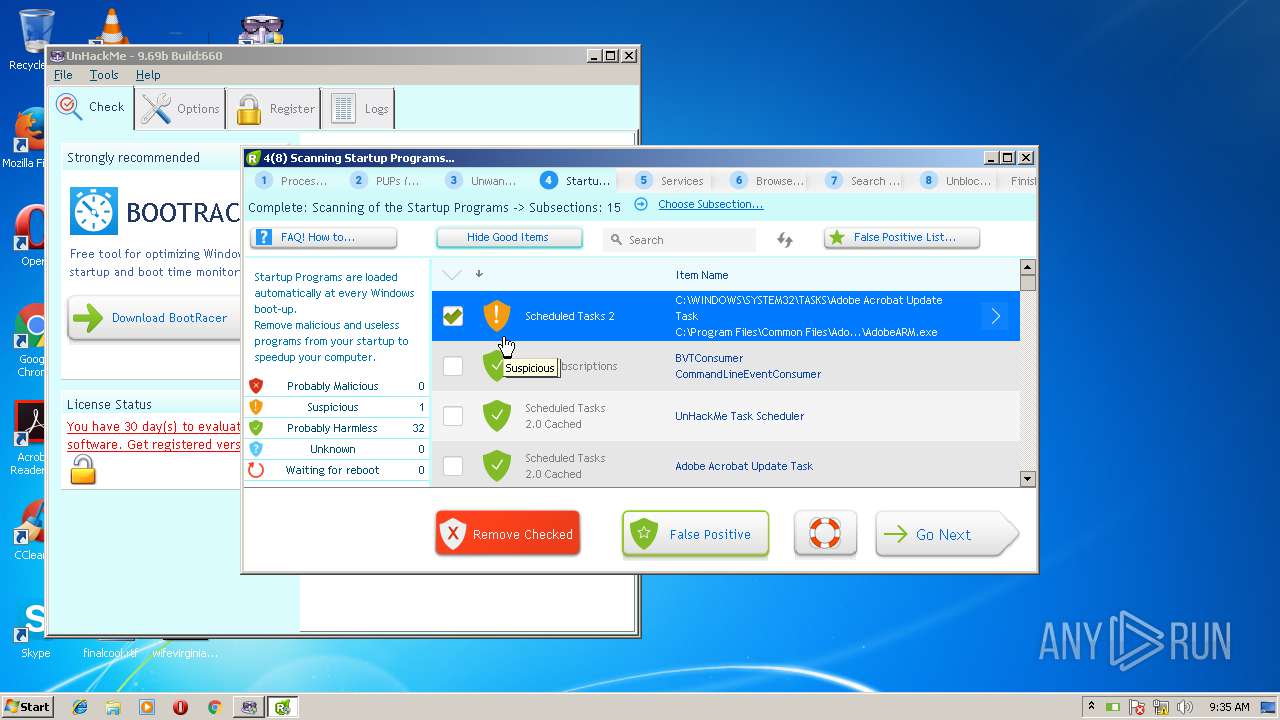
Task: Open File menu in UnHackMe window
Action: [63, 75]
